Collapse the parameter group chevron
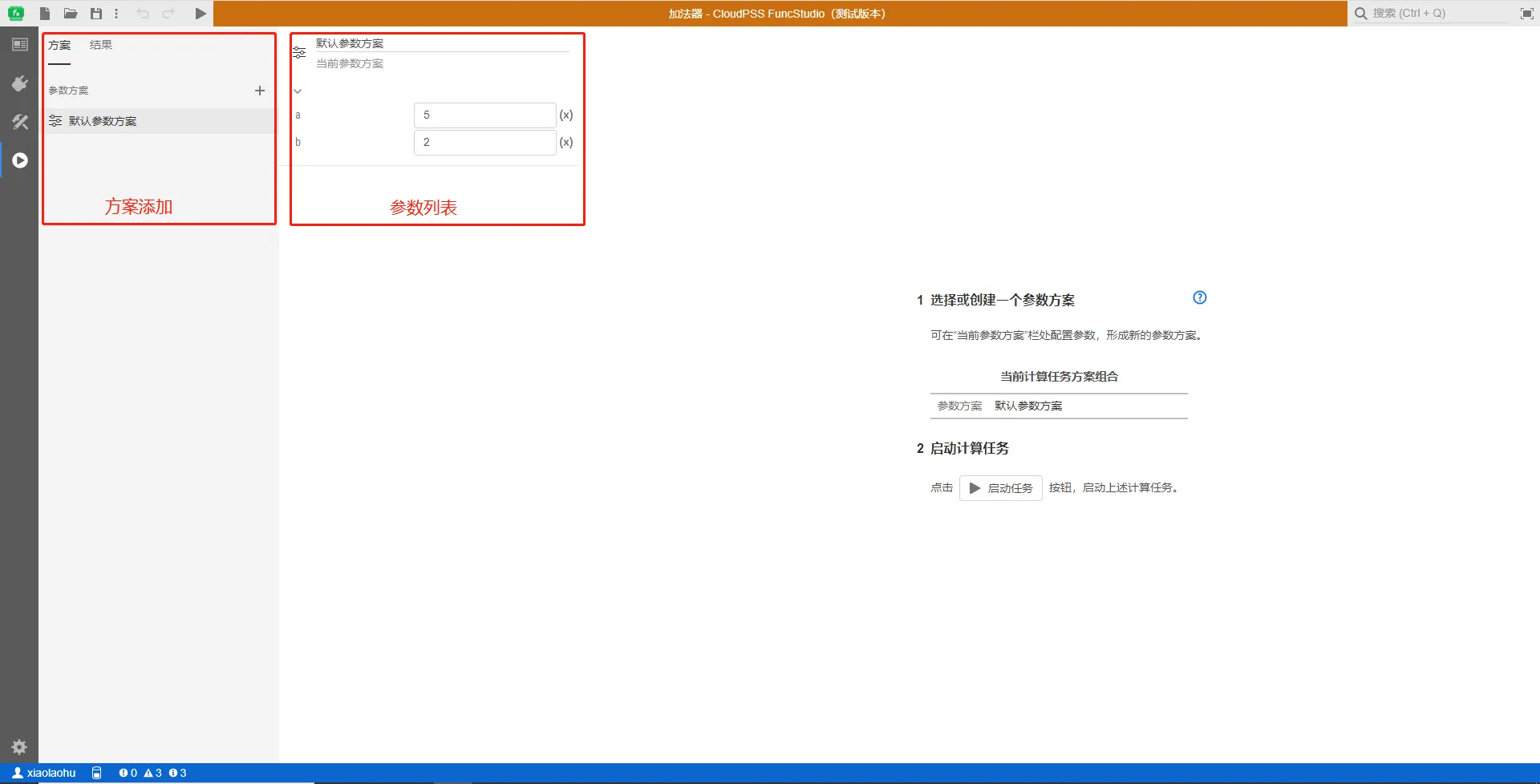This screenshot has height=784, width=1540. pos(298,91)
